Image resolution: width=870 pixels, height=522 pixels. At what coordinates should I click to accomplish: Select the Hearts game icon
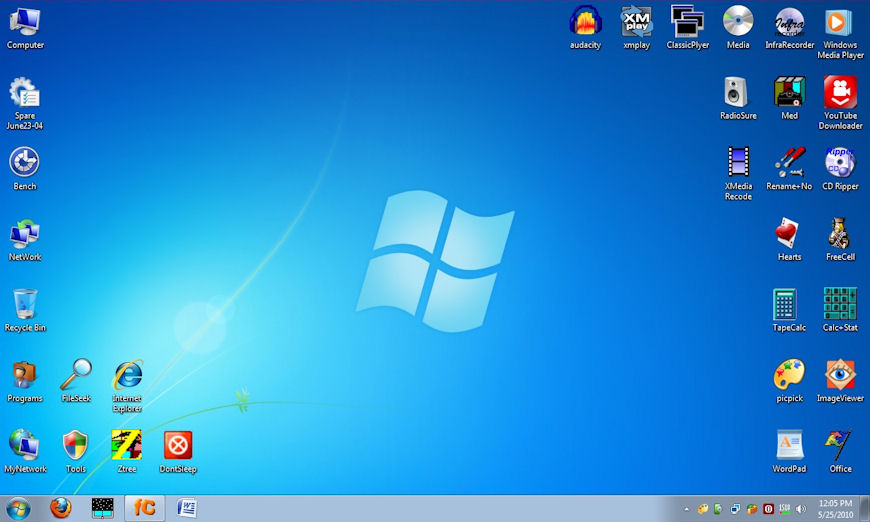tap(790, 240)
